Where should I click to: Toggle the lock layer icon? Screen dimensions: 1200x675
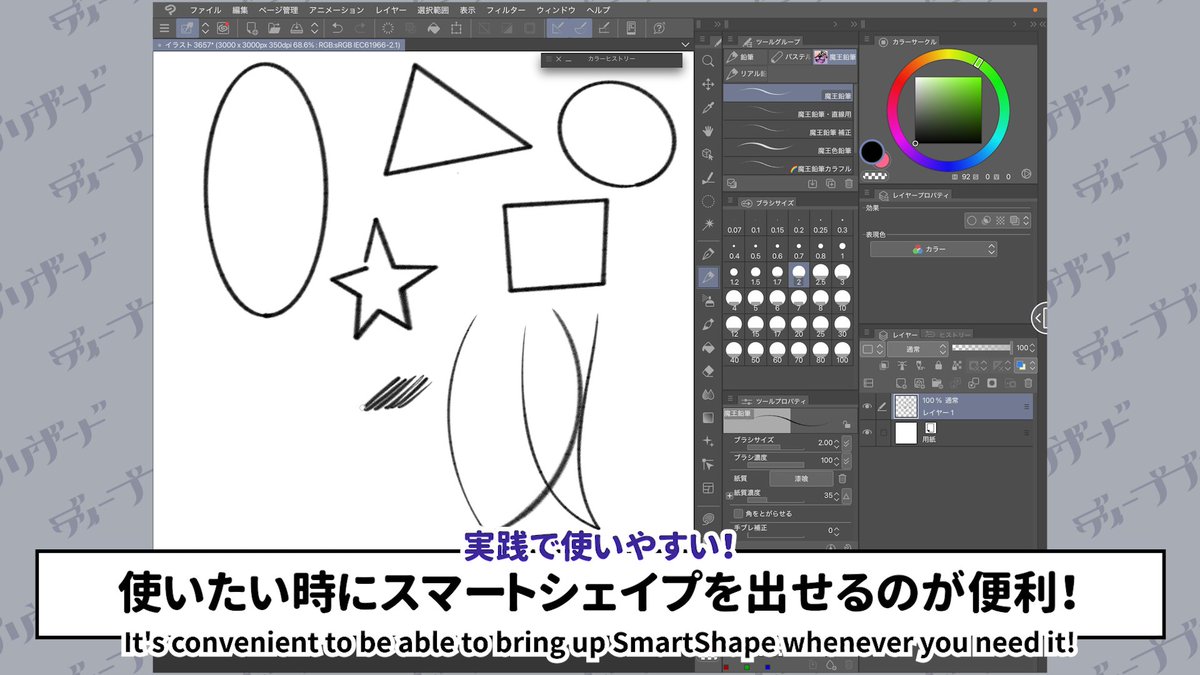(x=938, y=365)
